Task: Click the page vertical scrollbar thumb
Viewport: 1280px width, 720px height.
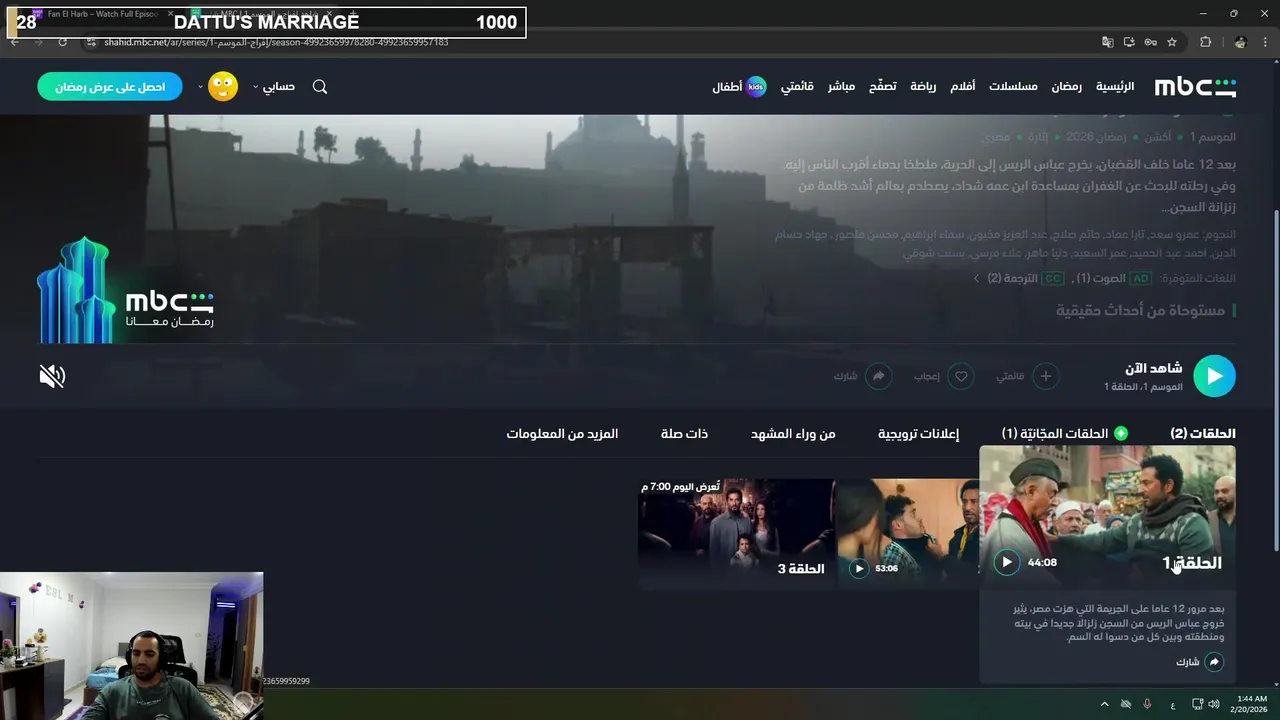Action: pyautogui.click(x=1275, y=380)
